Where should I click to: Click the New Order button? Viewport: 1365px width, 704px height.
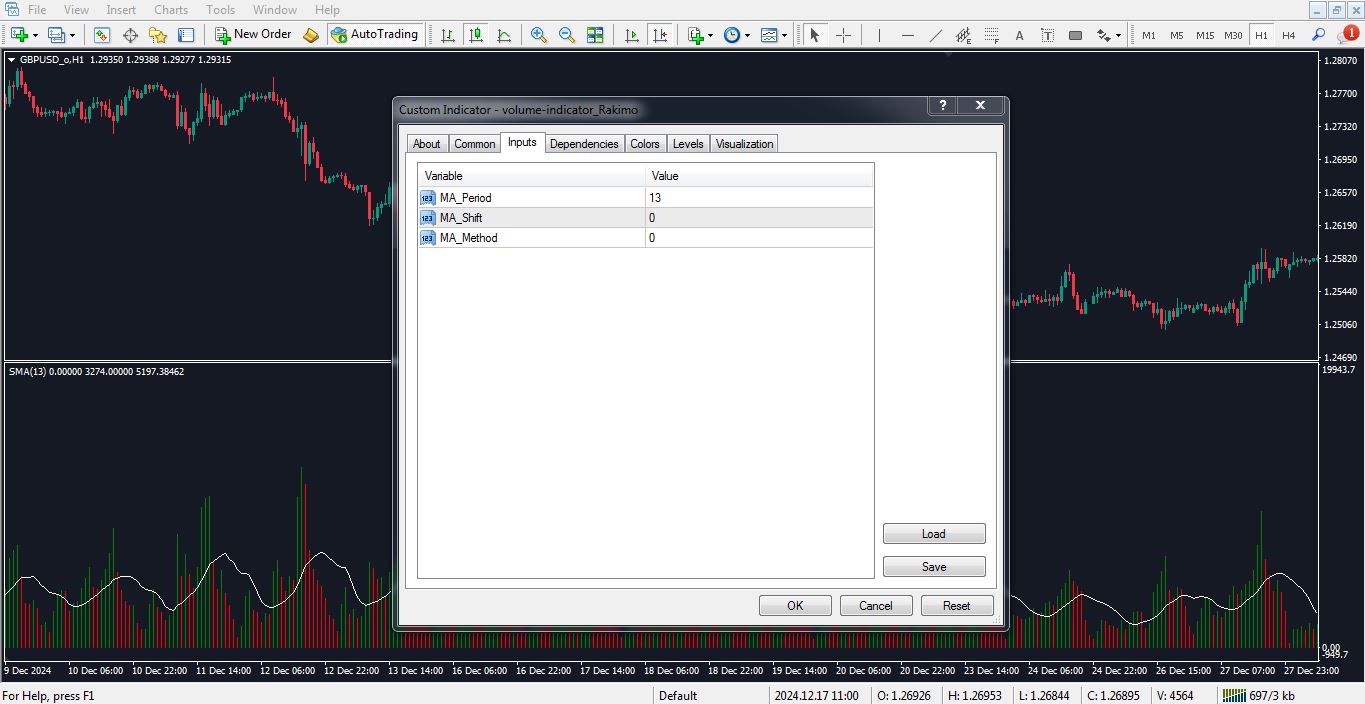tap(253, 35)
